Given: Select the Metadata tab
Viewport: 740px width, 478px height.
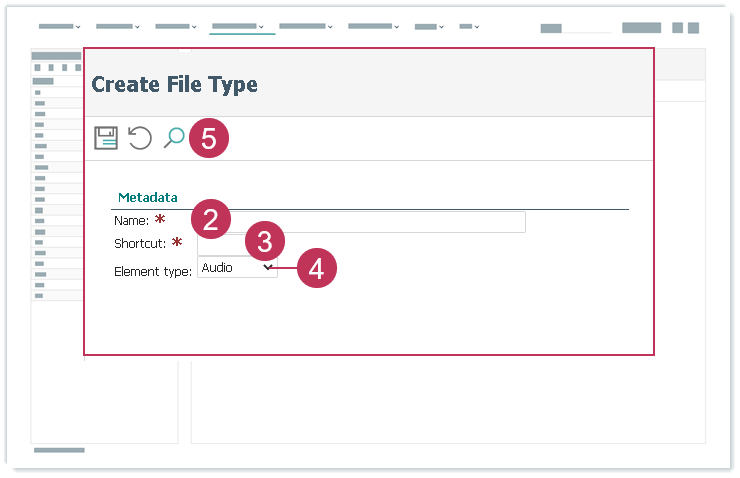Looking at the screenshot, I should (x=148, y=197).
